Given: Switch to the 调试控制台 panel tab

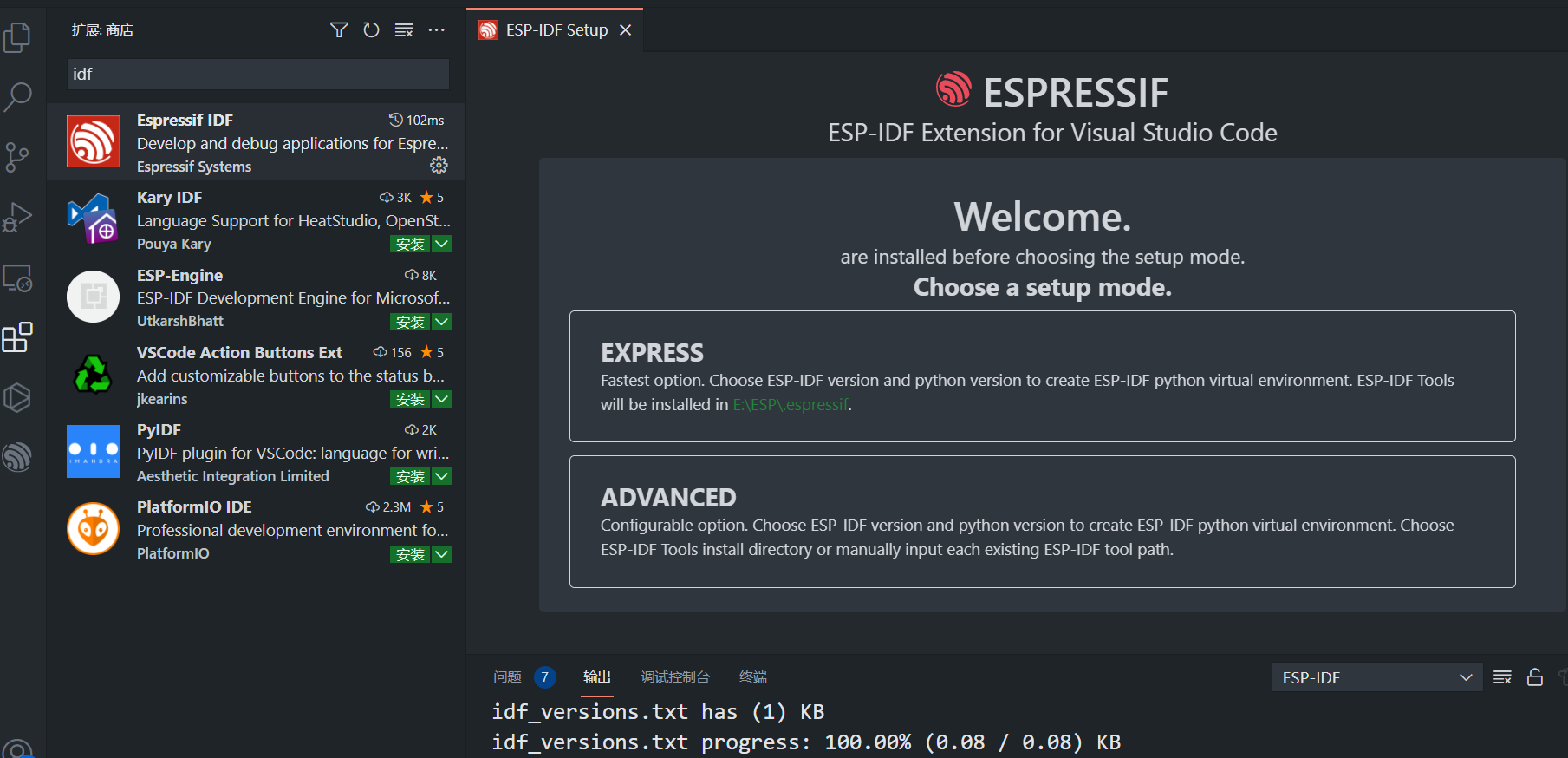Looking at the screenshot, I should (675, 677).
